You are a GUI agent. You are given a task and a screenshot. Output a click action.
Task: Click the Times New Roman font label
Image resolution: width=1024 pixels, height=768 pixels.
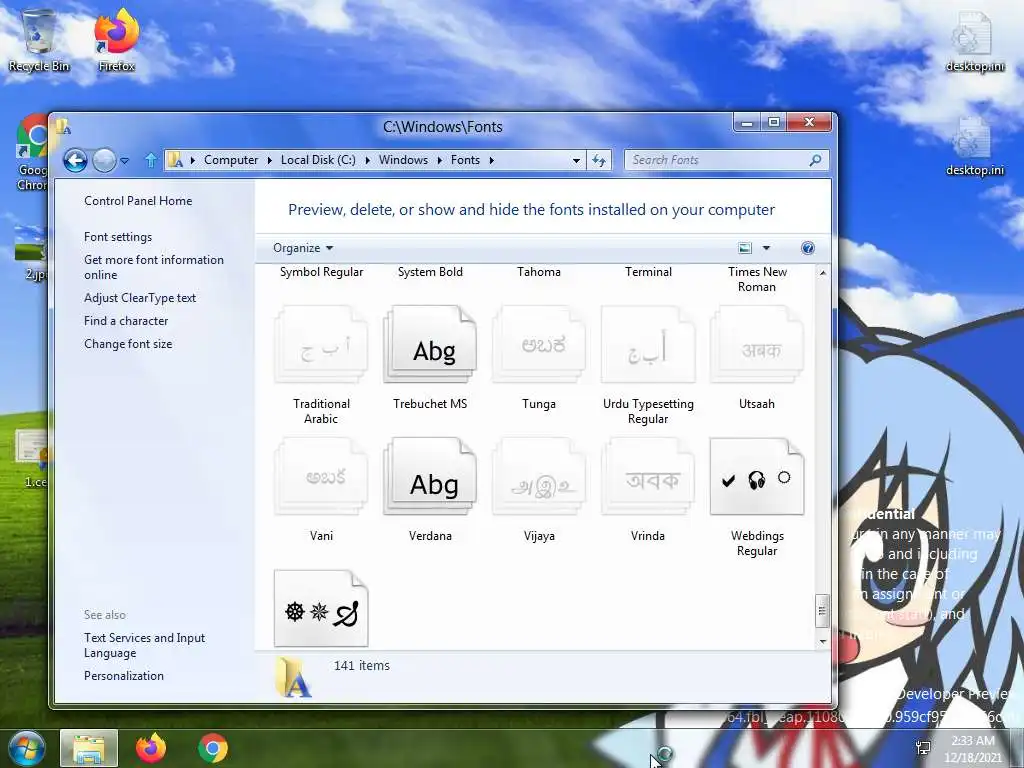click(x=757, y=279)
